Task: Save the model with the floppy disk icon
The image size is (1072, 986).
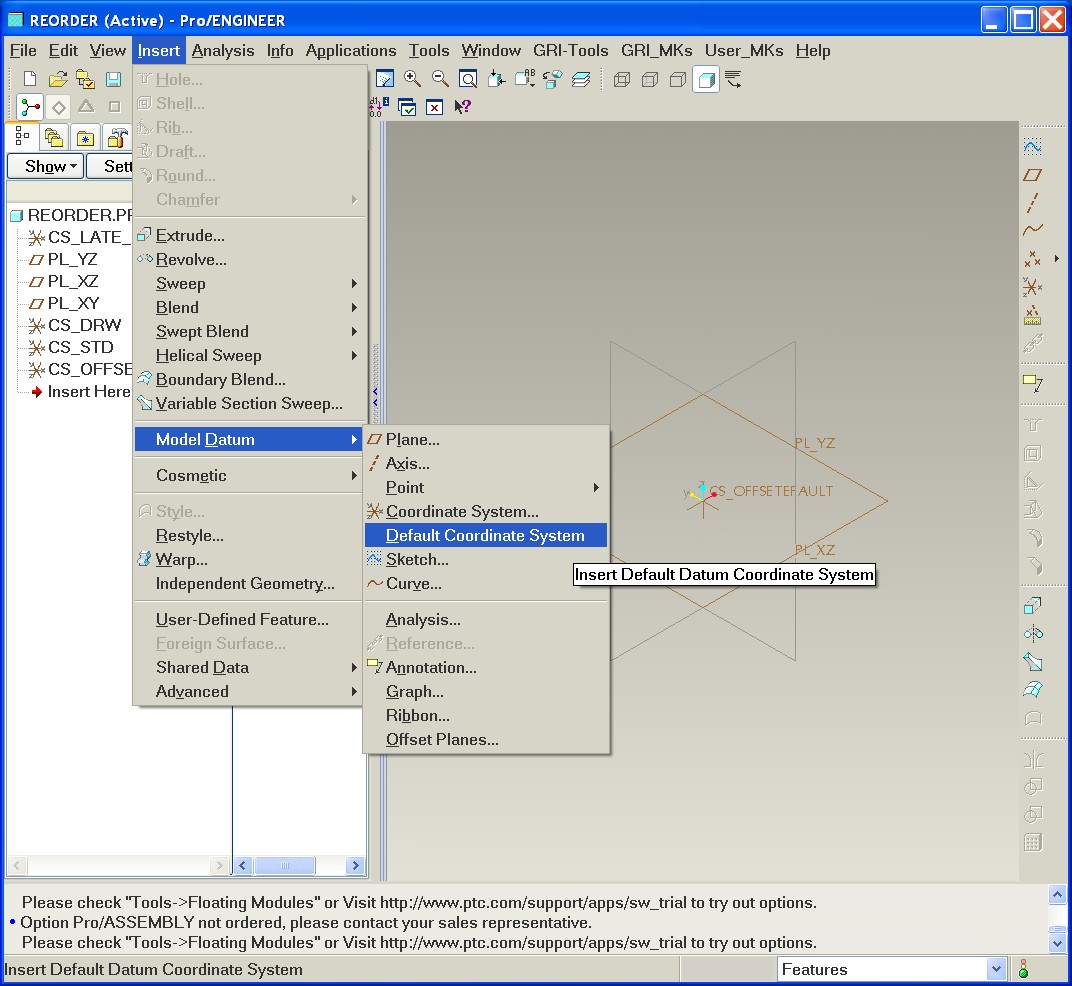Action: pyautogui.click(x=113, y=79)
